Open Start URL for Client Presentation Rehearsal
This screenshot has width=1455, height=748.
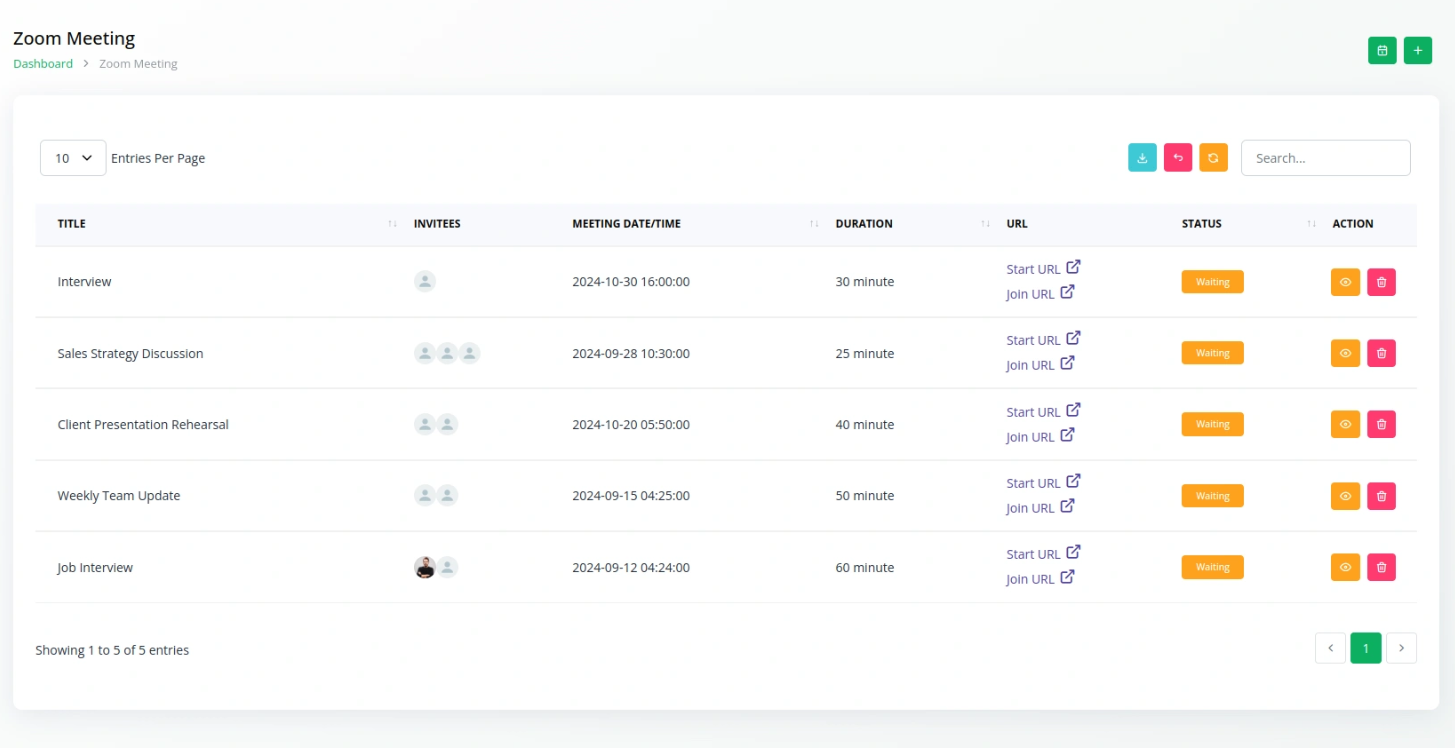tap(1043, 411)
